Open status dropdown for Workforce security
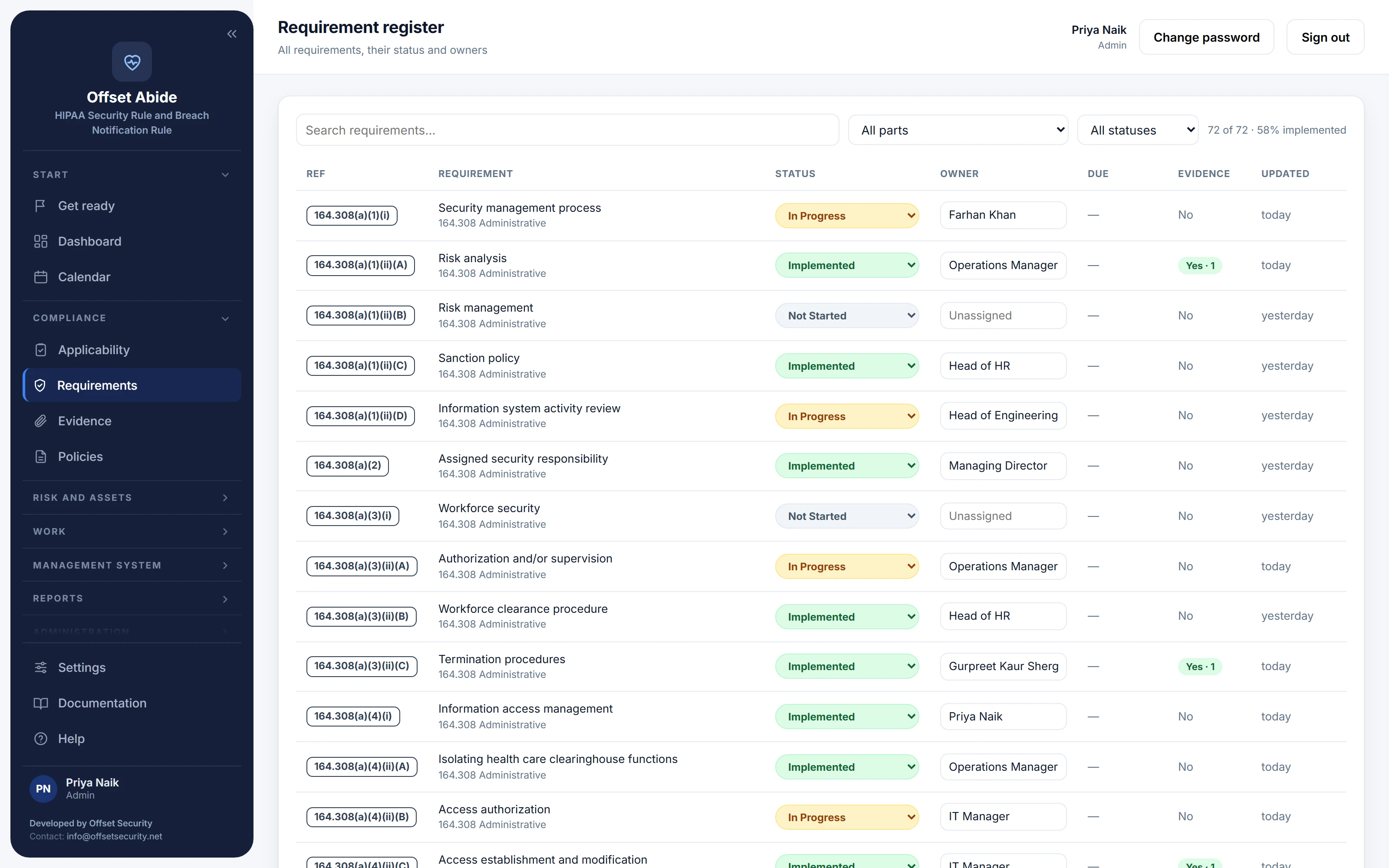 click(846, 516)
